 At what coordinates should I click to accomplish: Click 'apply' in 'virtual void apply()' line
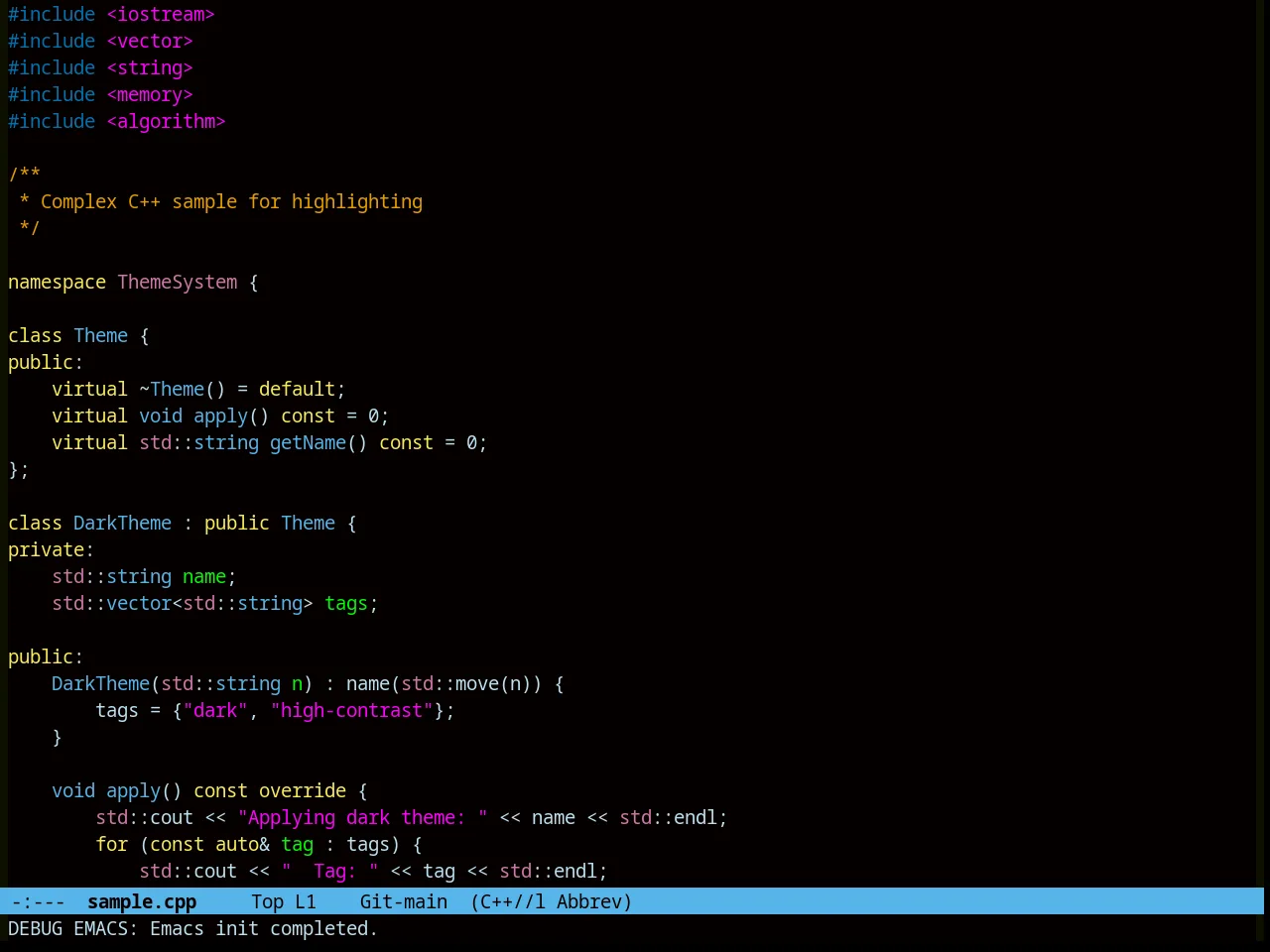(x=220, y=416)
